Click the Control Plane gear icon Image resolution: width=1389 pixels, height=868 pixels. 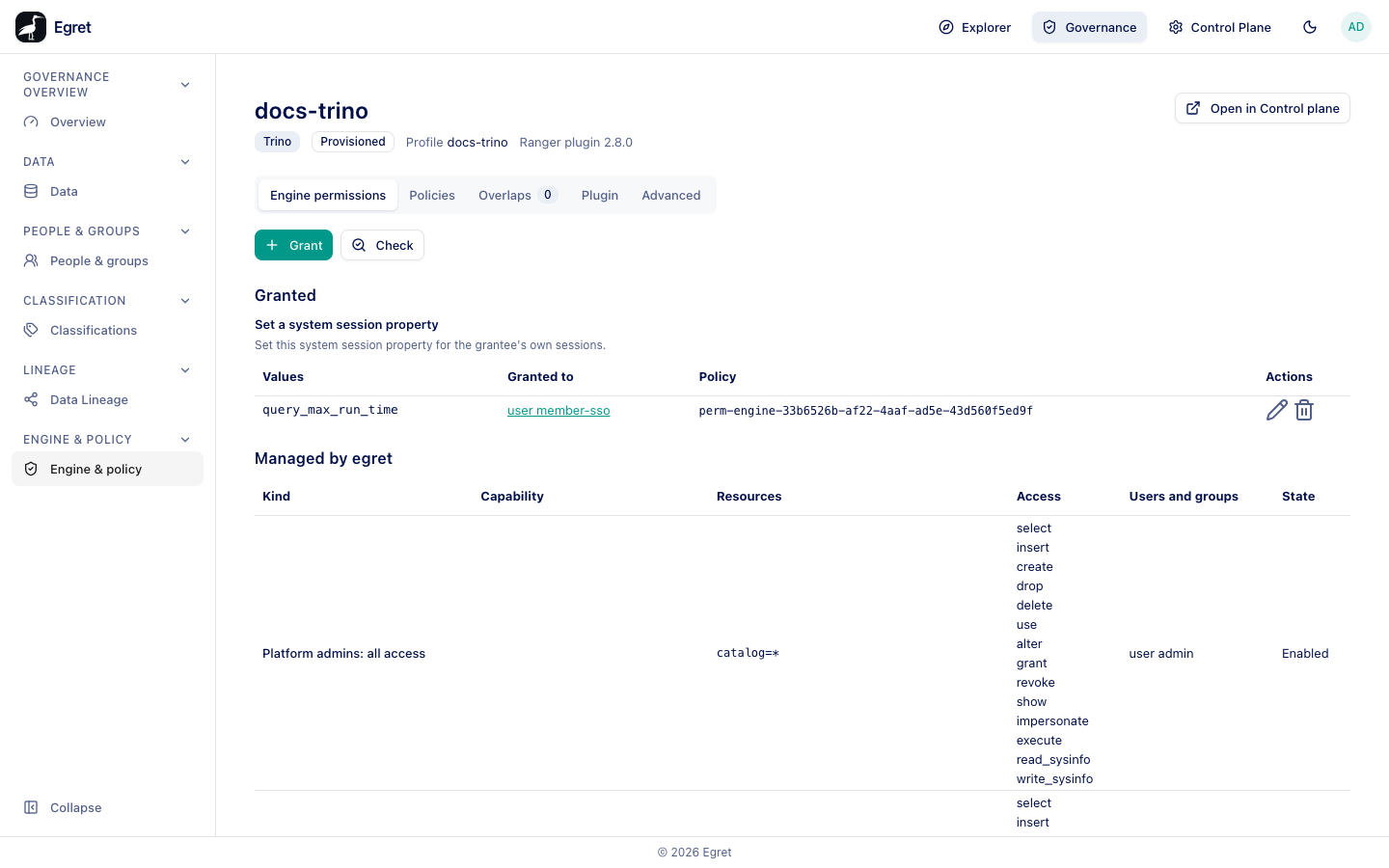[1176, 27]
